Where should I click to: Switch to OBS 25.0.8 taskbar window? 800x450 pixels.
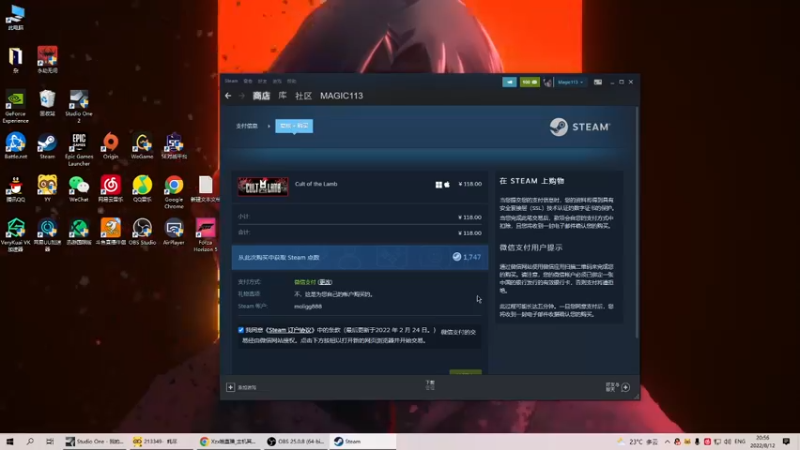pyautogui.click(x=296, y=441)
